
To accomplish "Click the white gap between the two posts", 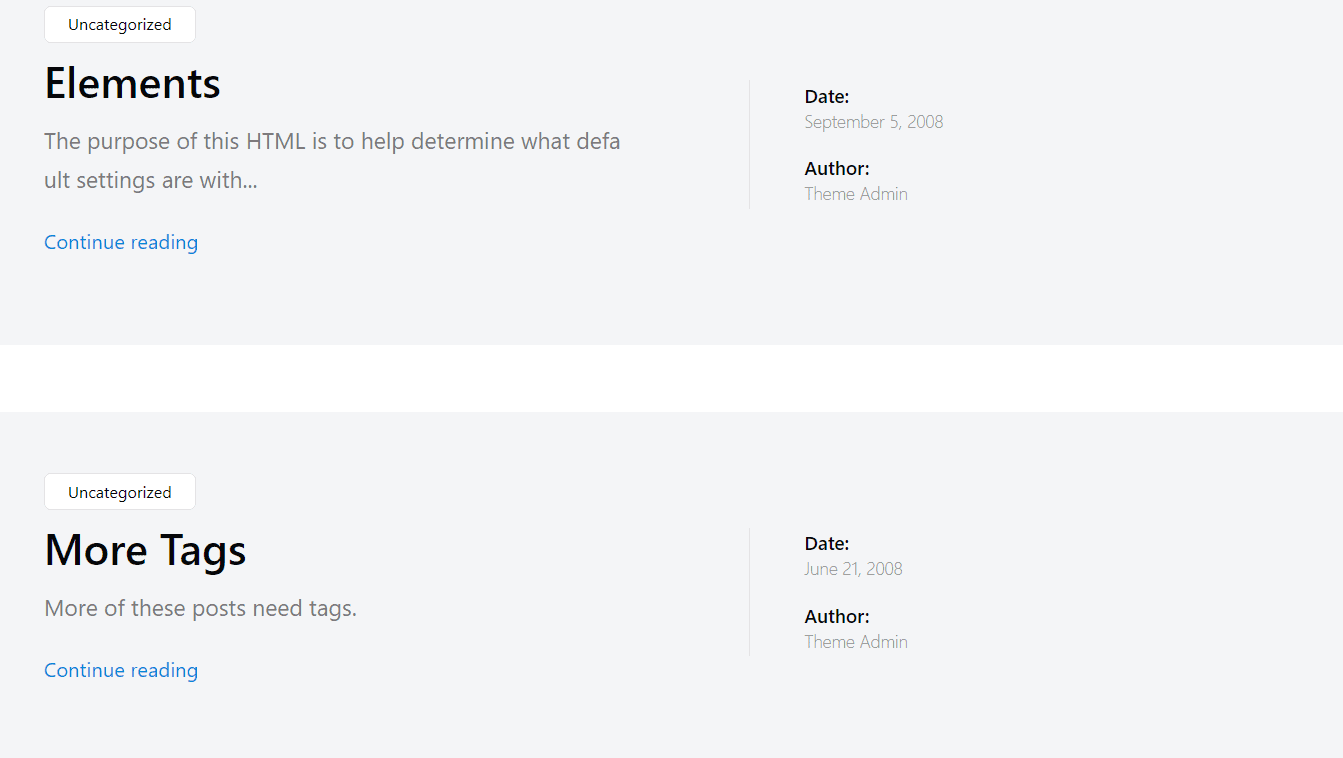I will click(x=671, y=378).
